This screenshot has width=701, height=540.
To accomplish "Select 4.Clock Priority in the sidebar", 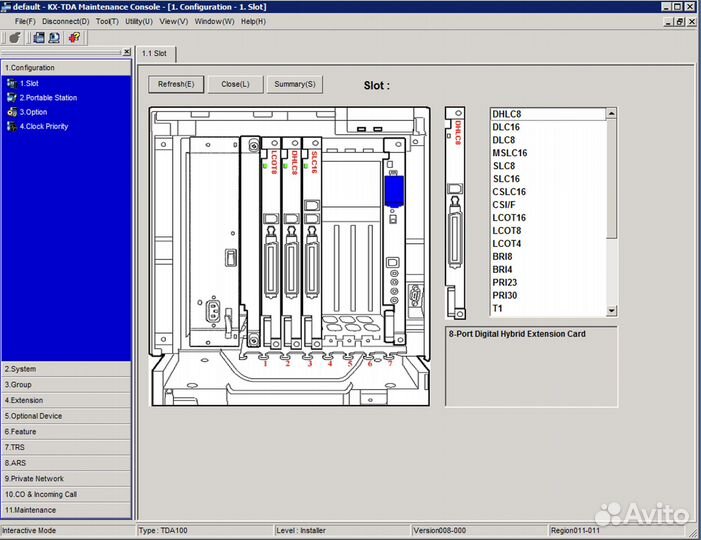I will (43, 126).
